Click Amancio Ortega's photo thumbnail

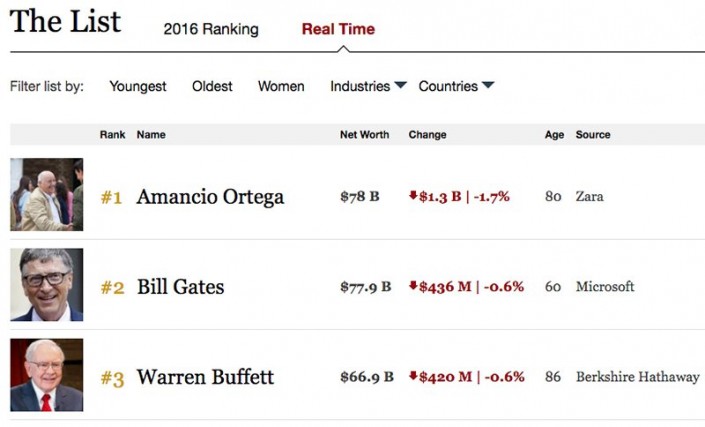coord(47,195)
